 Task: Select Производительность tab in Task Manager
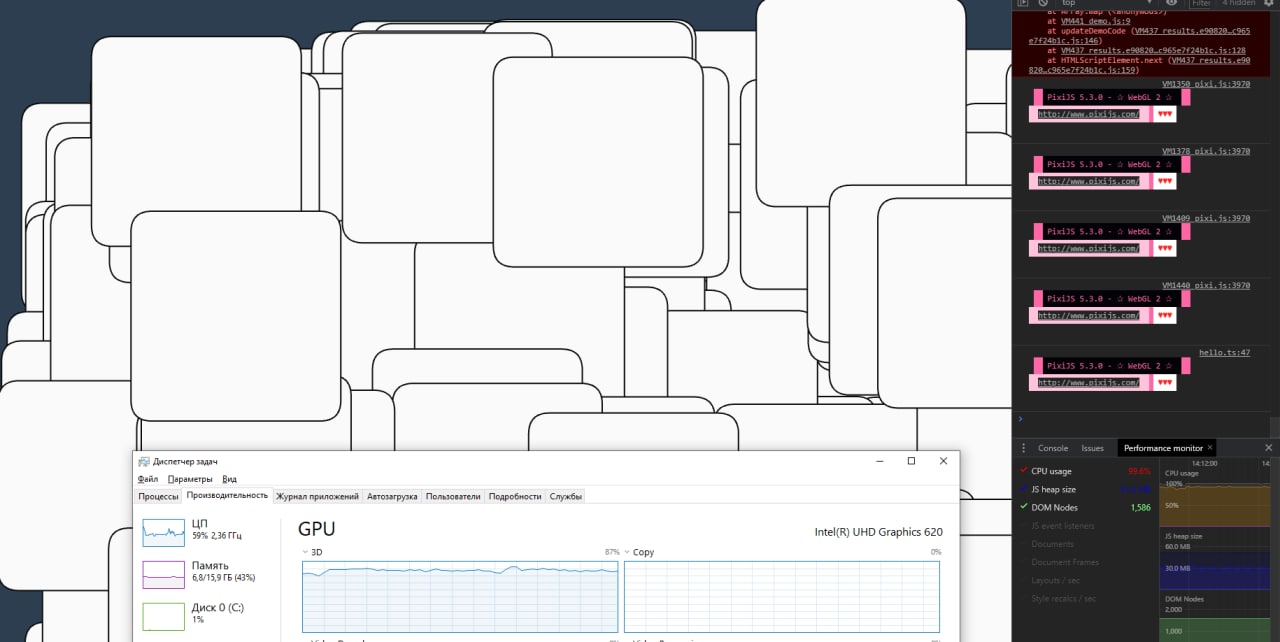227,495
